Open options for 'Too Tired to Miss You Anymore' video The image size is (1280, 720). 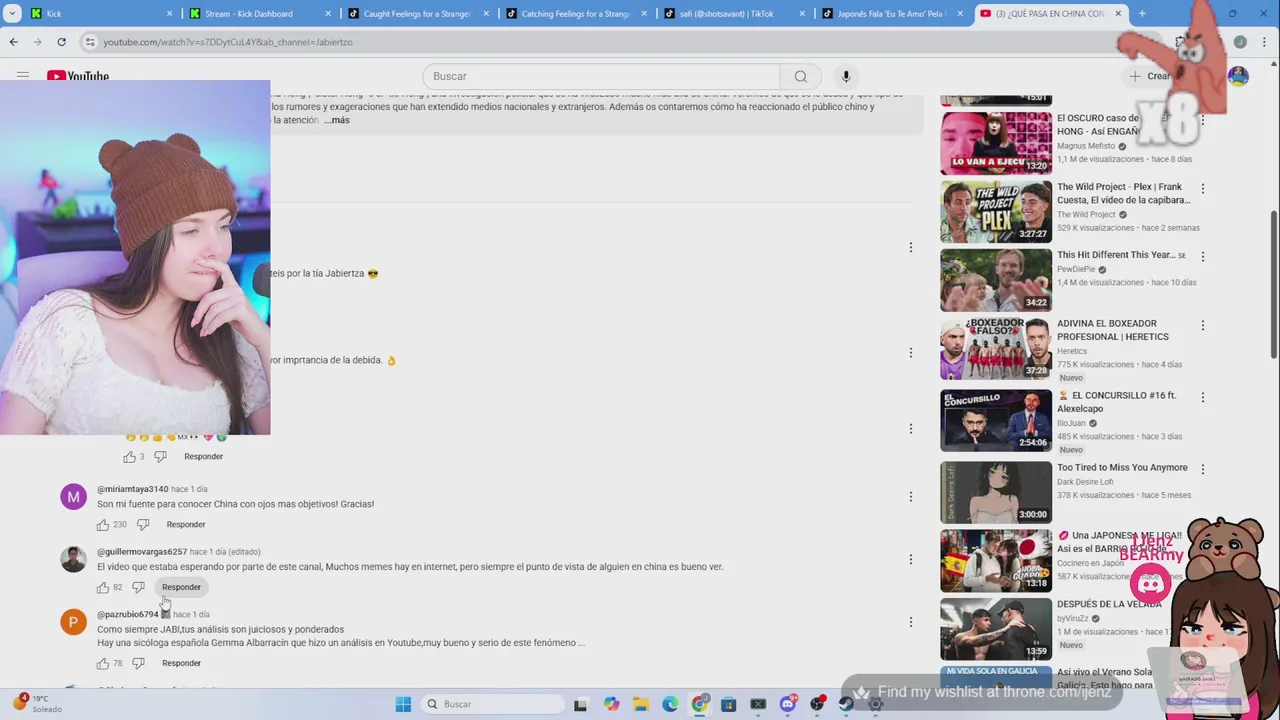click(x=1202, y=469)
